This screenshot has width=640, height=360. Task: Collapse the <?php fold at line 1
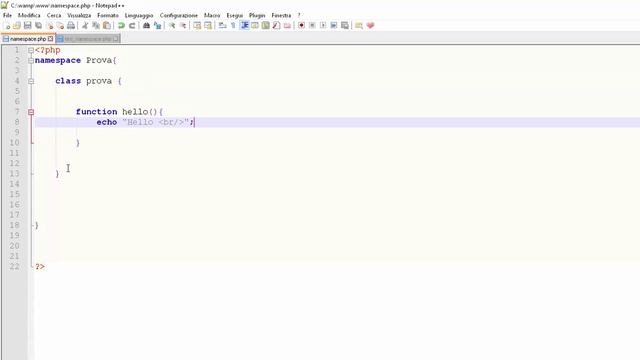31,50
